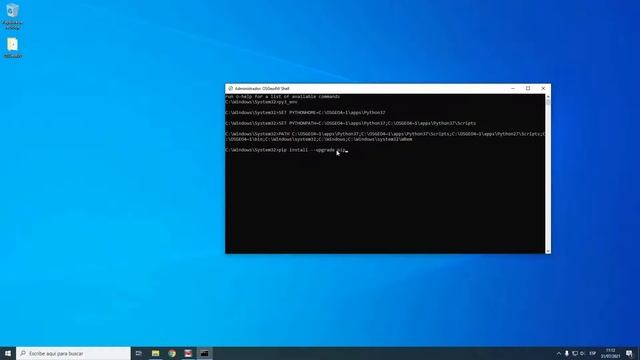Click the 'py3_env' command line in the shell
Screen dimensions: 640x360
(x=261, y=102)
